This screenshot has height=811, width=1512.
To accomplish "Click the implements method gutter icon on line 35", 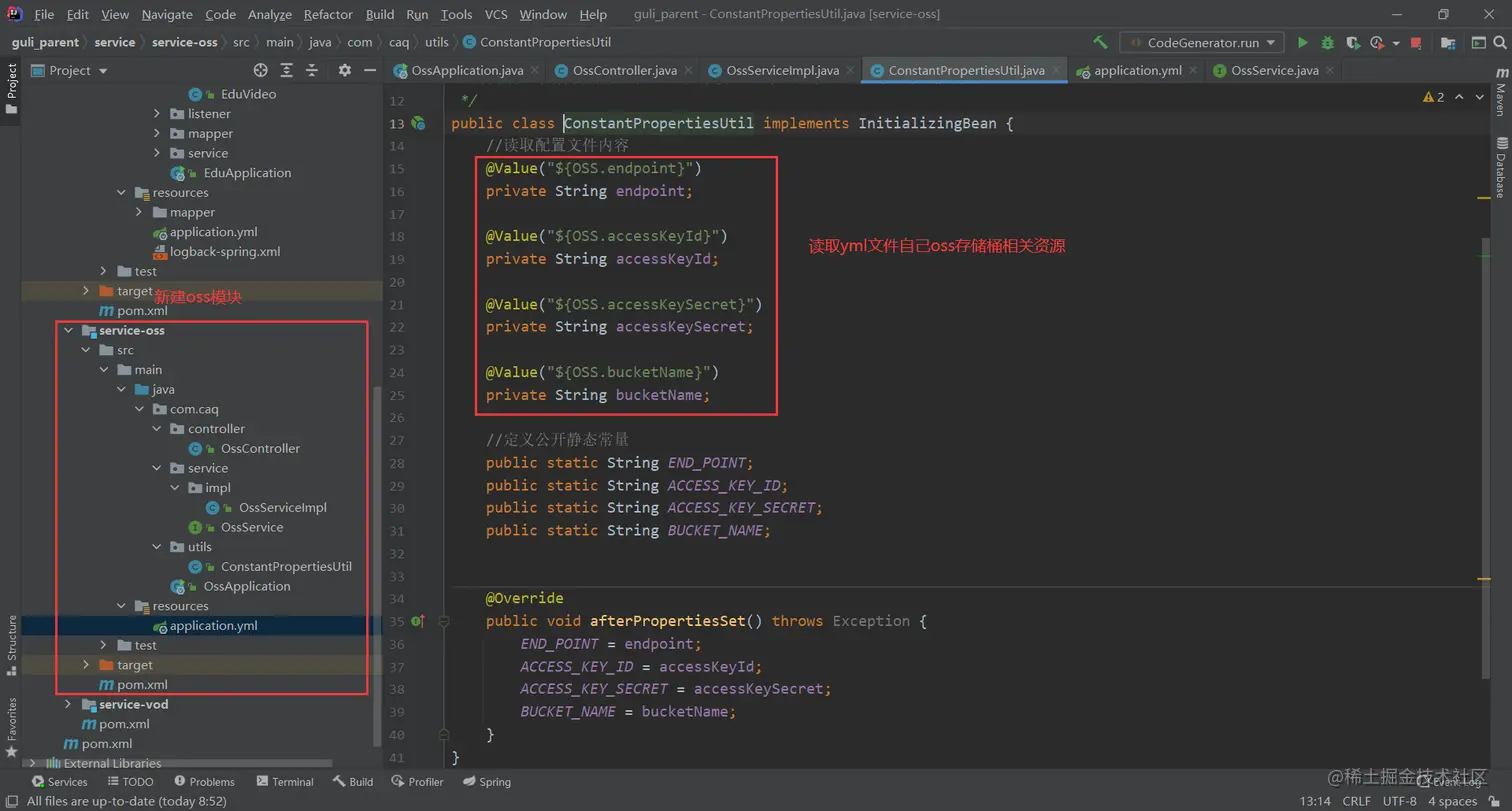I will pyautogui.click(x=419, y=621).
